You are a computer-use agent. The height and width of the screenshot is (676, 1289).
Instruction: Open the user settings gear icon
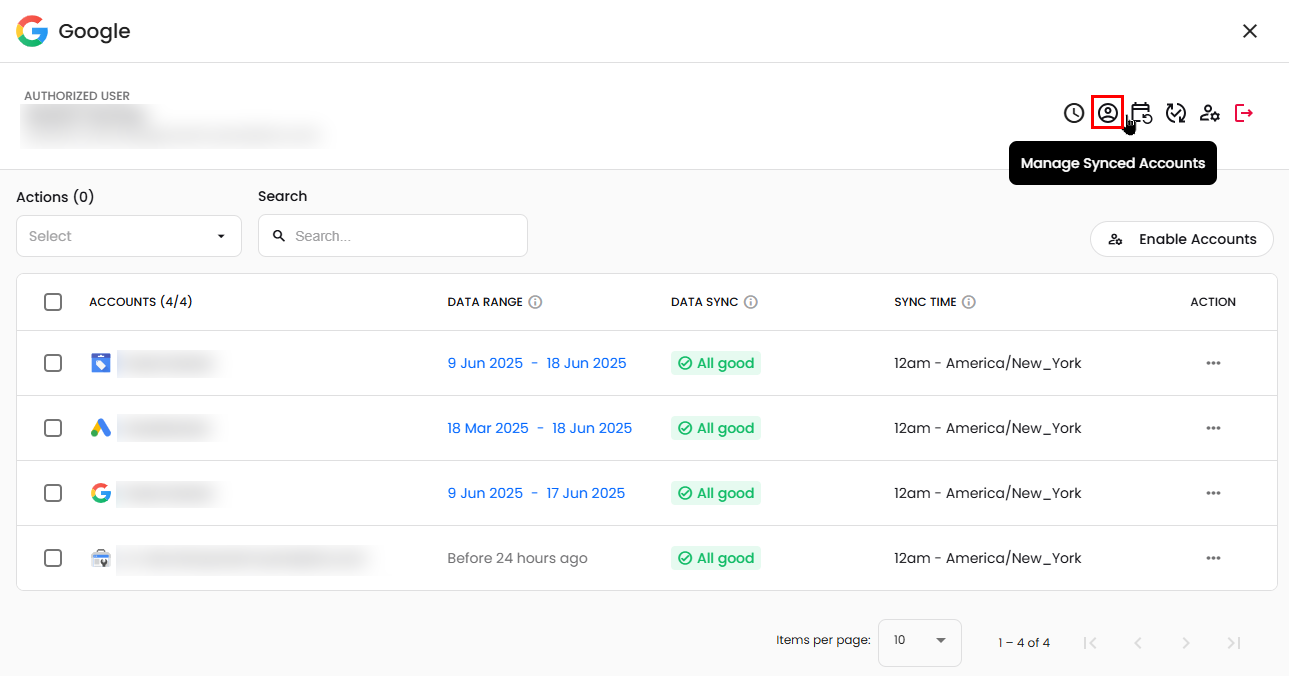(1210, 113)
